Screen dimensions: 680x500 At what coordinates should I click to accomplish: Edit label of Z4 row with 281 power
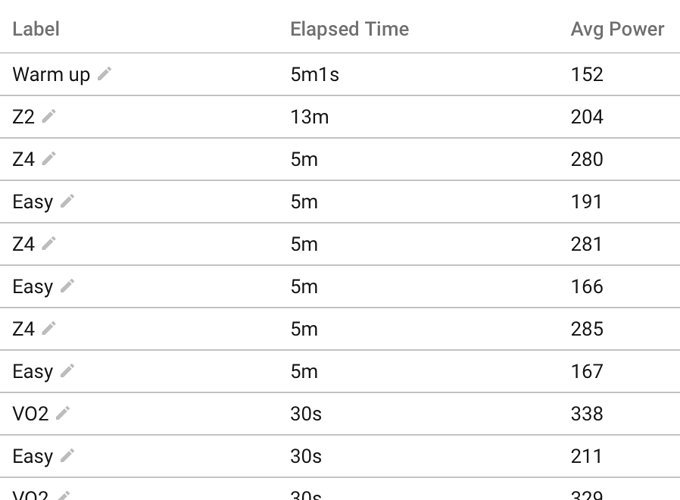49,243
